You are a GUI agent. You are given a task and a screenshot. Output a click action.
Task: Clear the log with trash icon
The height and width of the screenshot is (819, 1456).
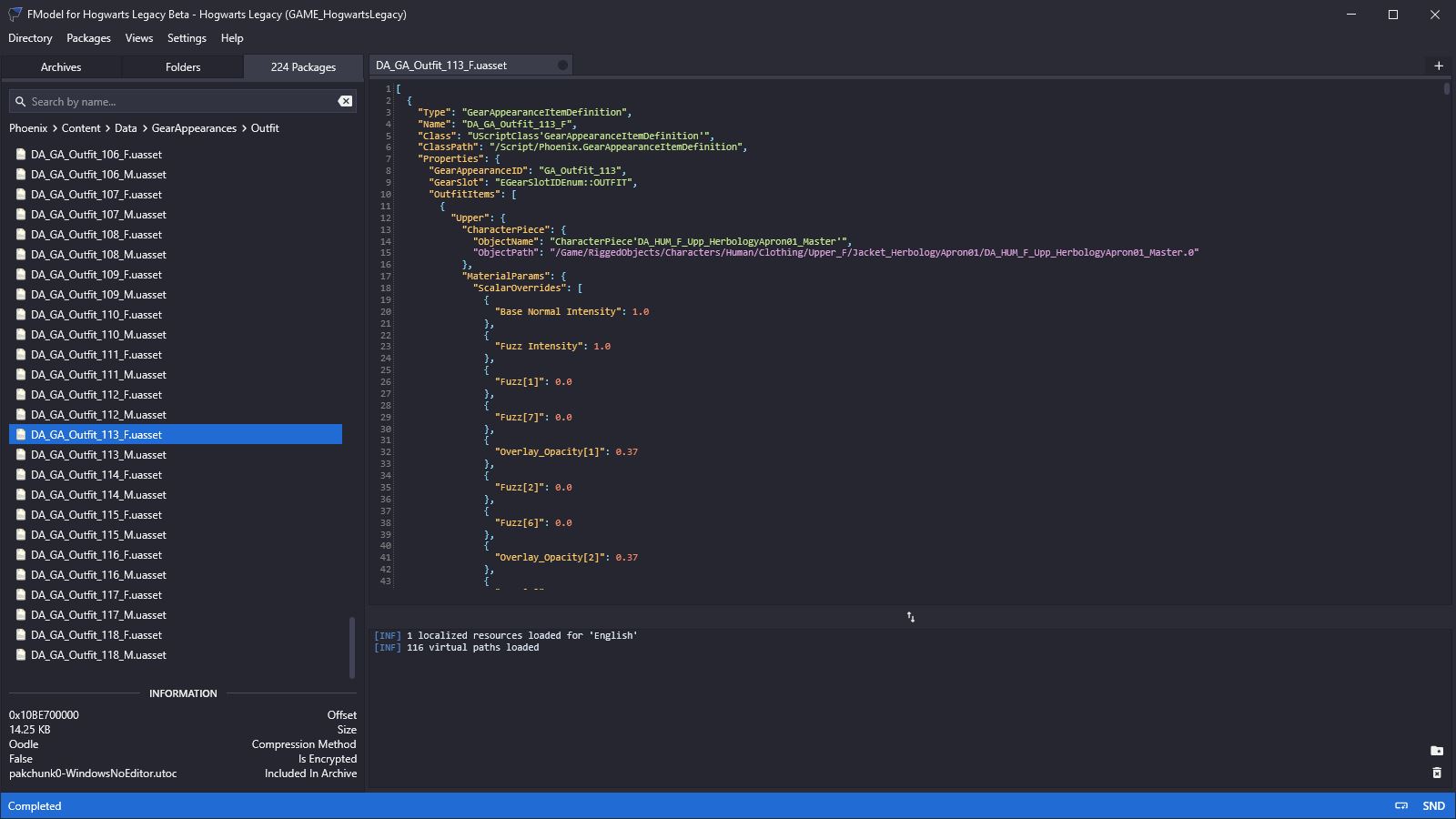click(x=1437, y=773)
